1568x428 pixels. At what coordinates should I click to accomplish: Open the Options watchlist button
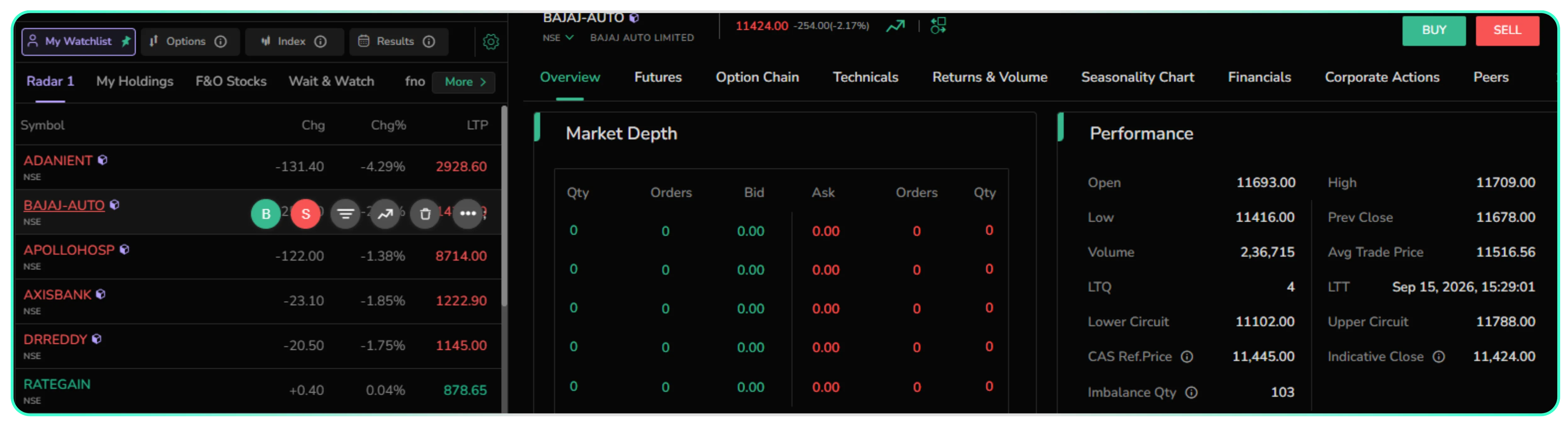(x=190, y=41)
